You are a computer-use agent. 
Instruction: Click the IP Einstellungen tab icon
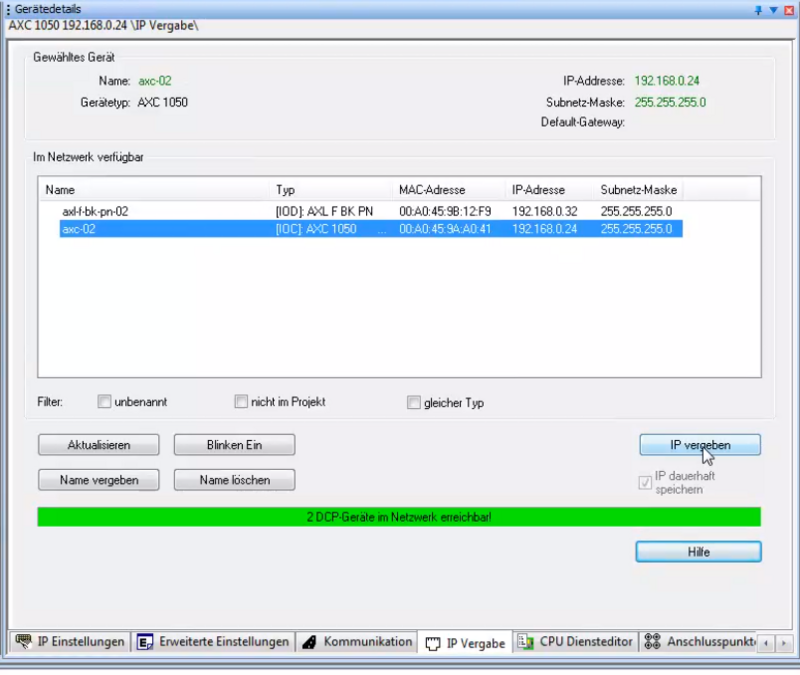coord(23,642)
